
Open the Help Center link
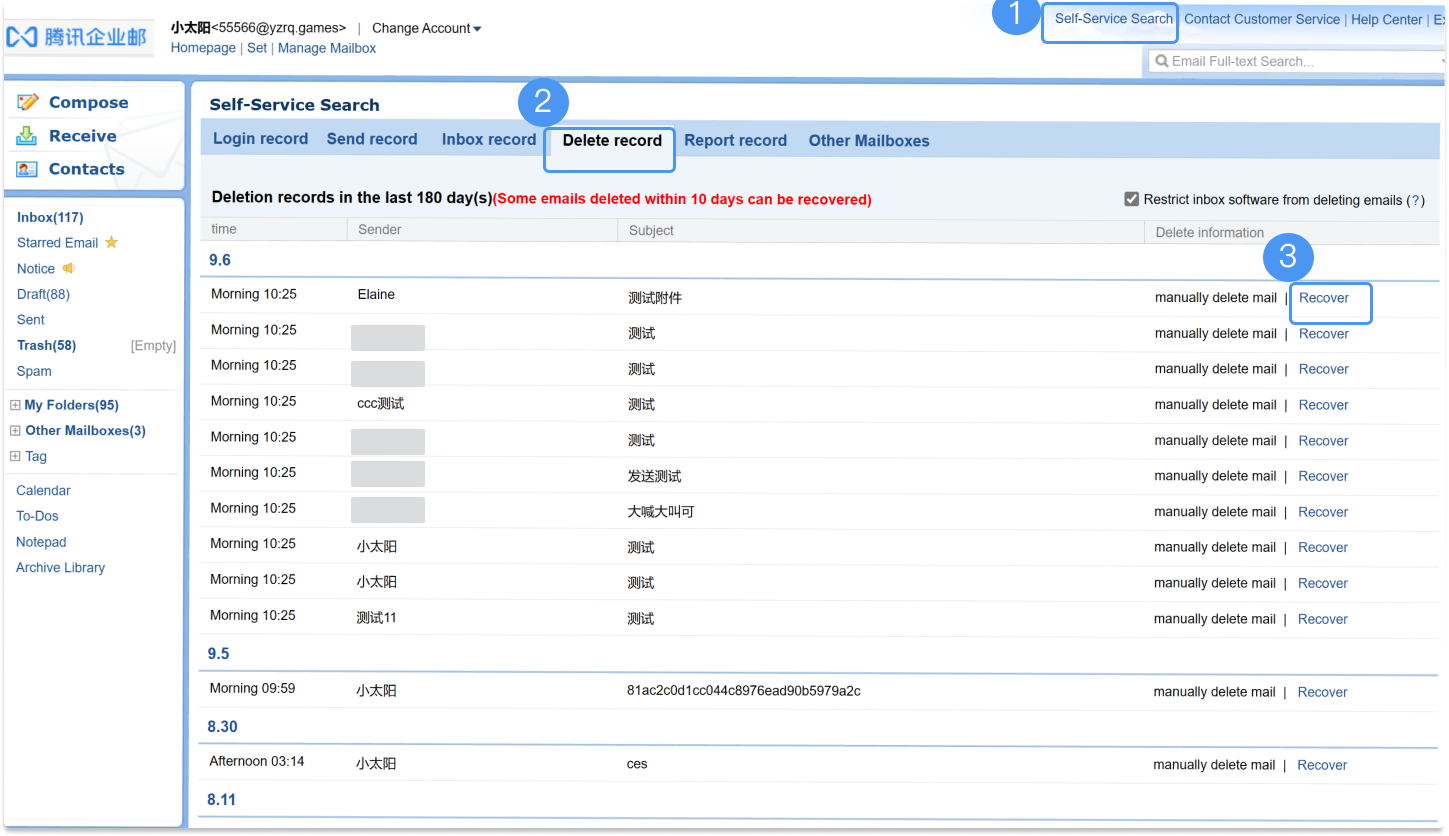(1387, 19)
